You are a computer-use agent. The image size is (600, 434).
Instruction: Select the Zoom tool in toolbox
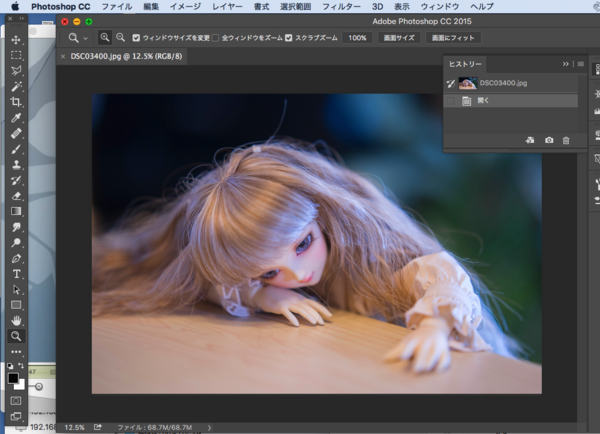point(16,336)
